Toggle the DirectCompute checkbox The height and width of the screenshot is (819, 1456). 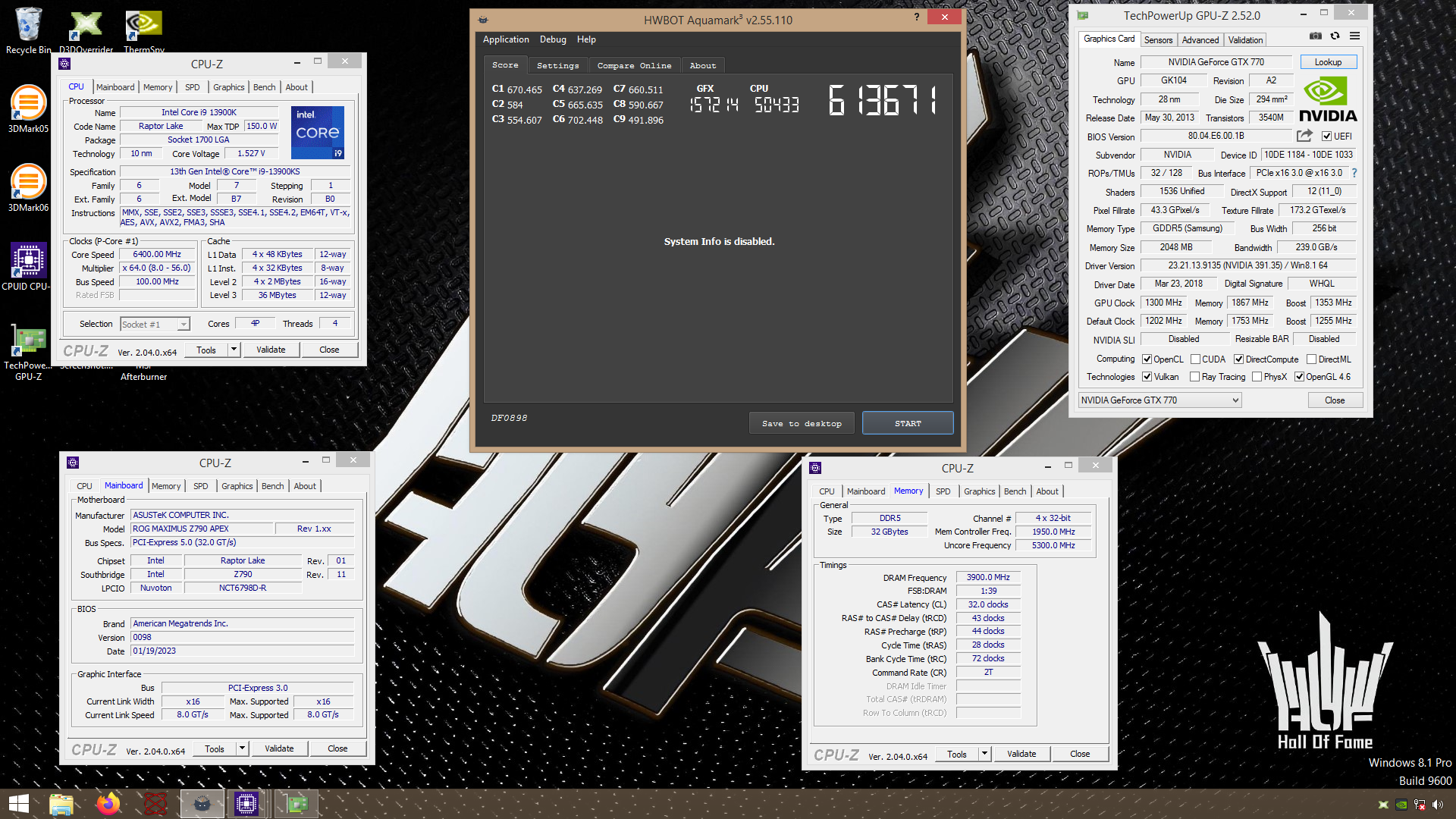coord(1238,359)
